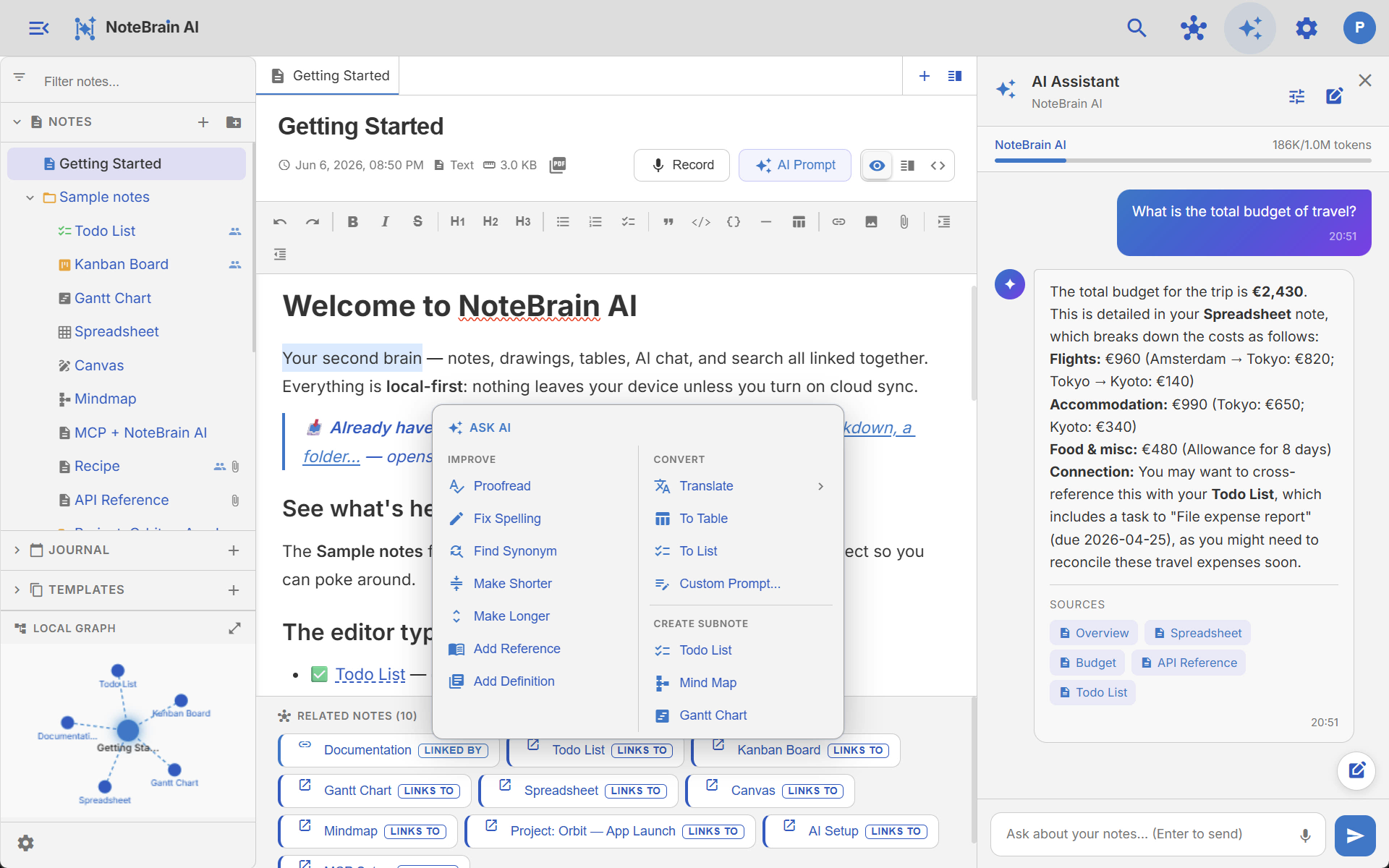Click the AI Prompt button
Image resolution: width=1389 pixels, height=868 pixels.
coord(794,166)
